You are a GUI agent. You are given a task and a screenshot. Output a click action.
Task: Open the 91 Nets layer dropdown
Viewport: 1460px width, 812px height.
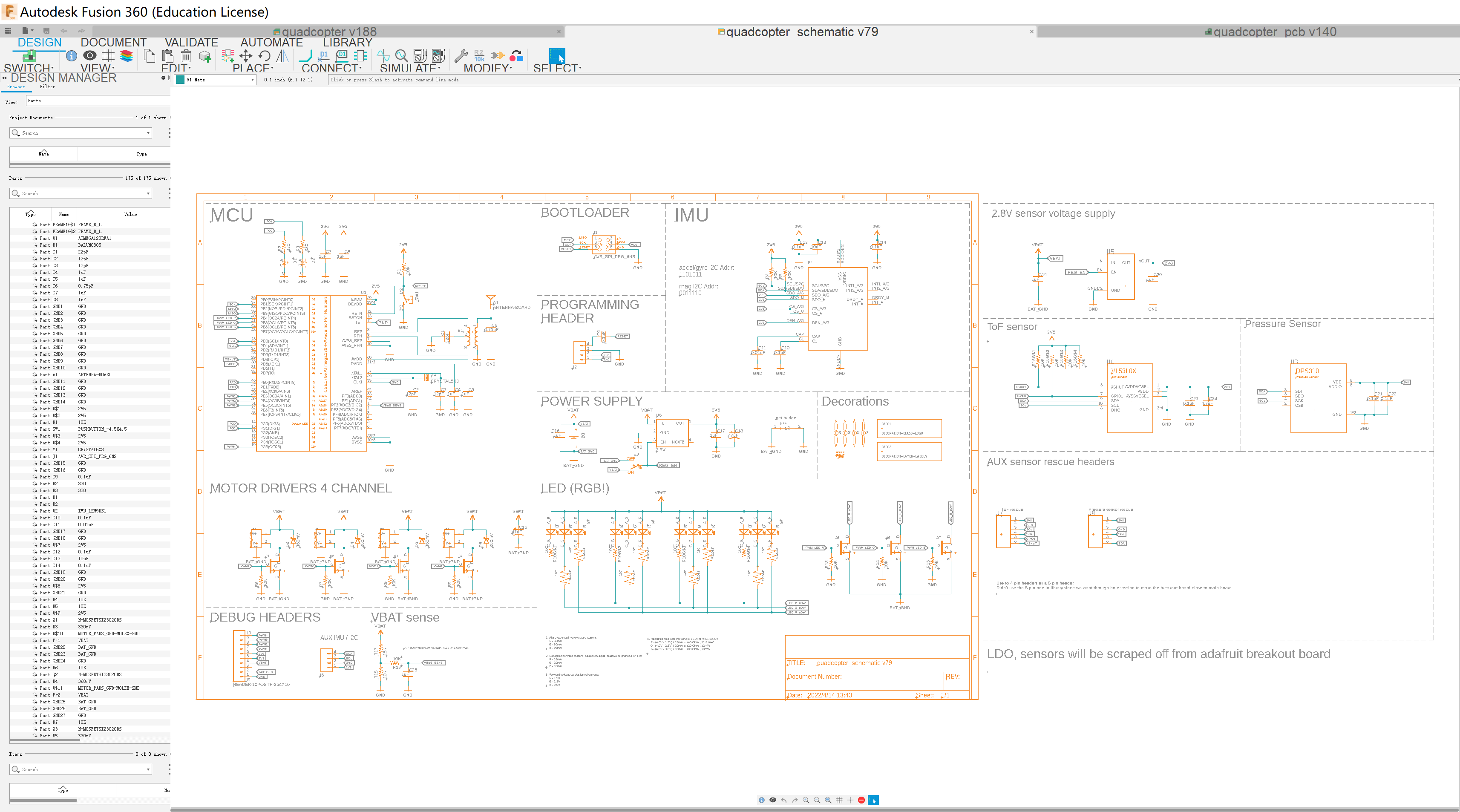252,80
